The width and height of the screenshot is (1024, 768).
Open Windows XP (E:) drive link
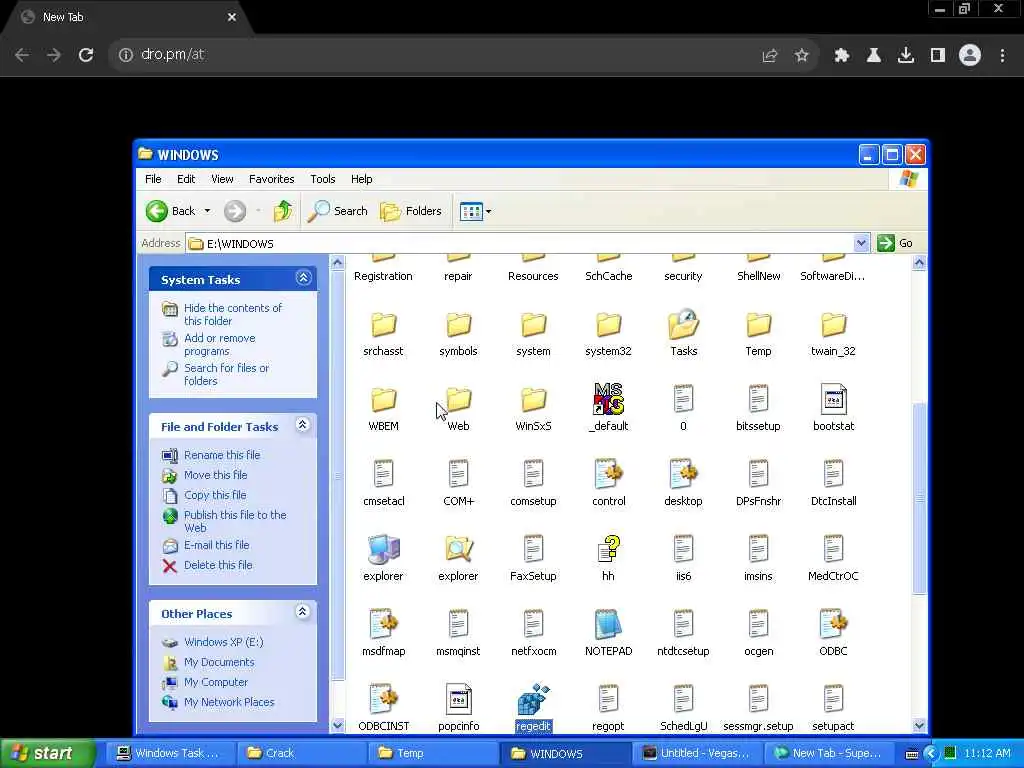223,642
